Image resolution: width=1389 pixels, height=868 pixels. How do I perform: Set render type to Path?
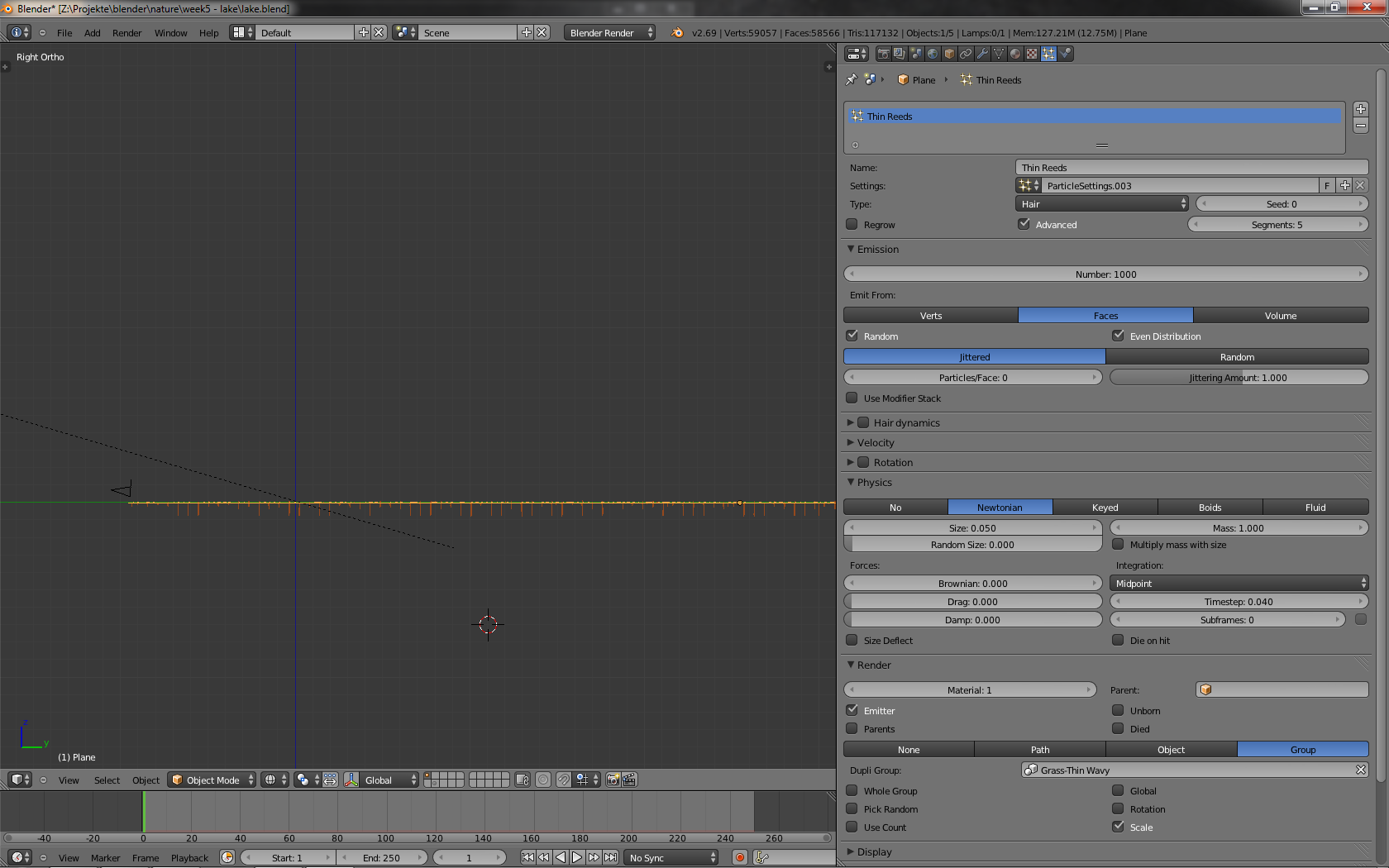click(1040, 749)
